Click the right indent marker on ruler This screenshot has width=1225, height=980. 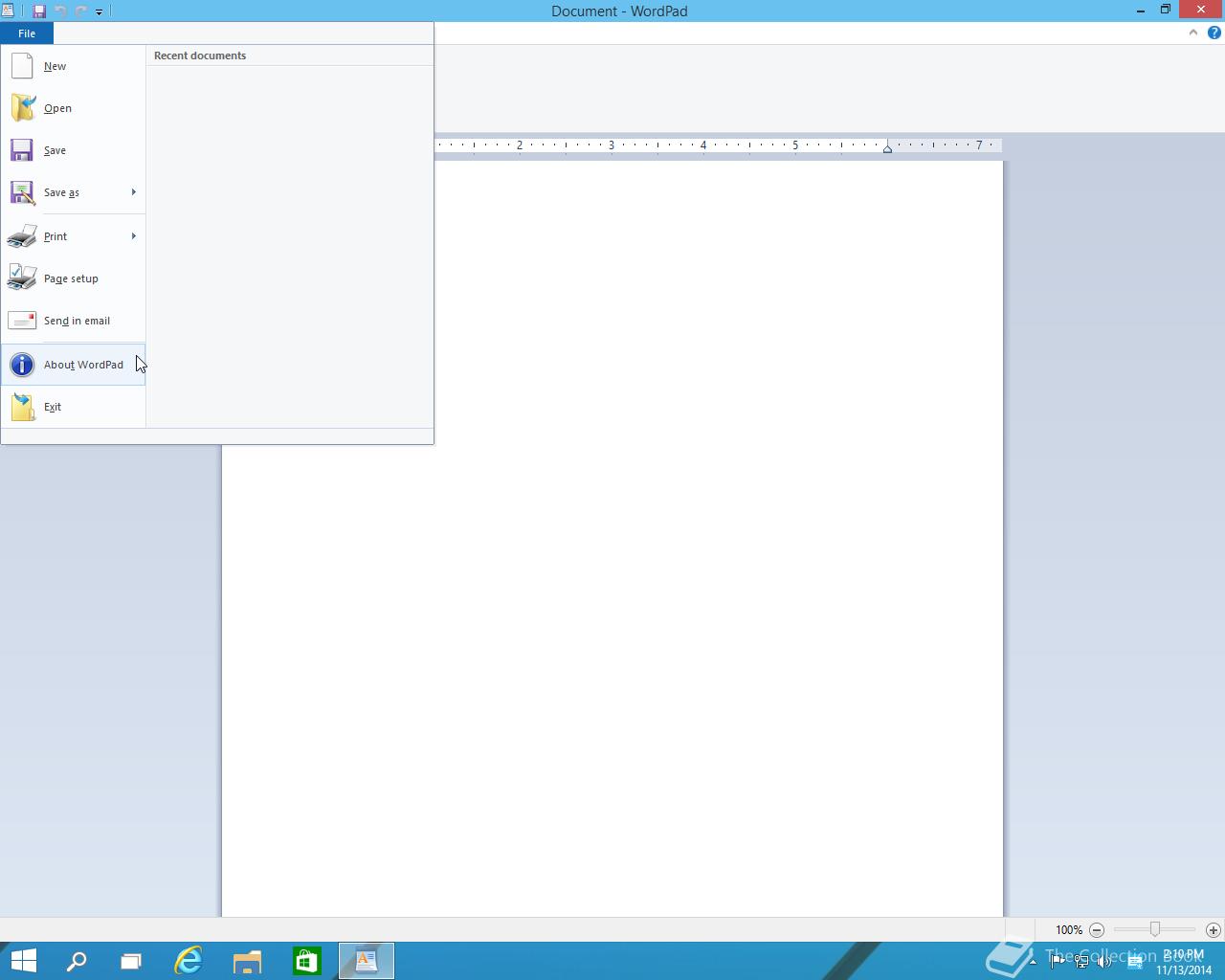(x=888, y=148)
